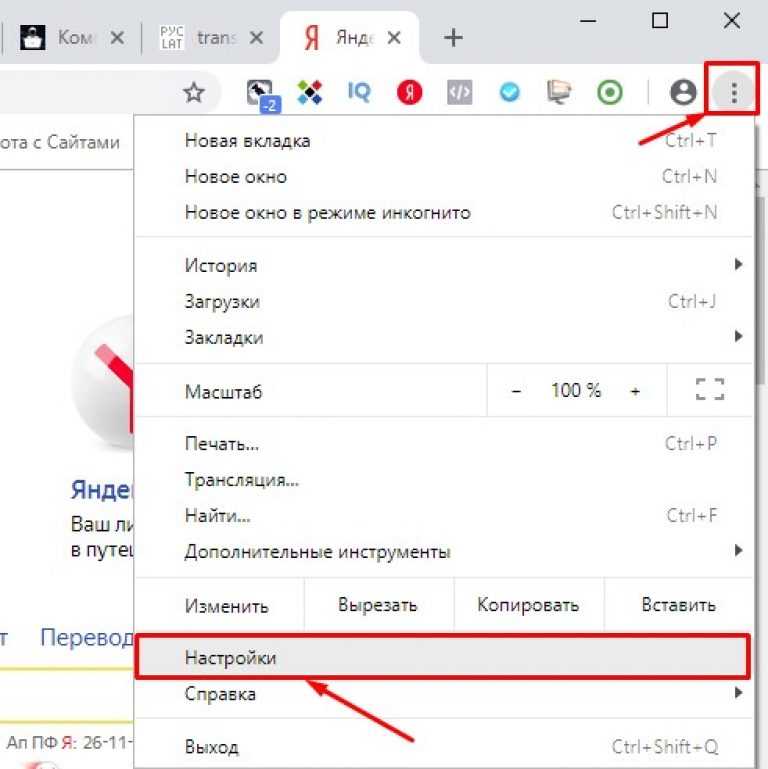The height and width of the screenshot is (769, 768).
Task: Close the Ком tab
Action: pyautogui.click(x=117, y=38)
